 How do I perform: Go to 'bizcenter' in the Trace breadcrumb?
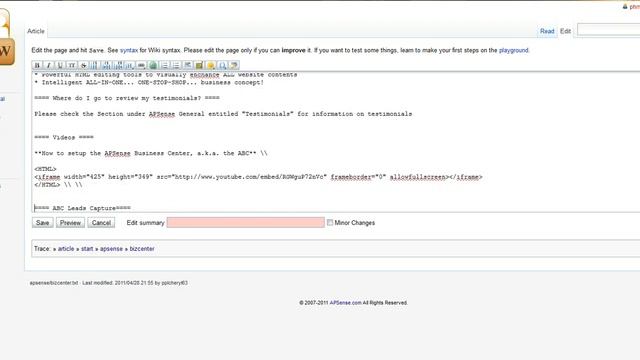coord(142,249)
